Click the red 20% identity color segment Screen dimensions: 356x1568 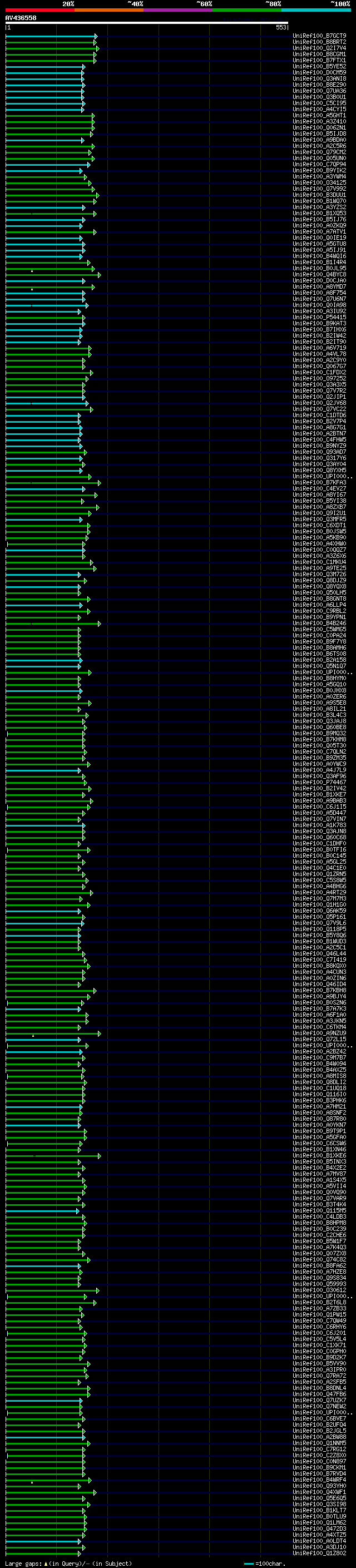click(x=40, y=11)
